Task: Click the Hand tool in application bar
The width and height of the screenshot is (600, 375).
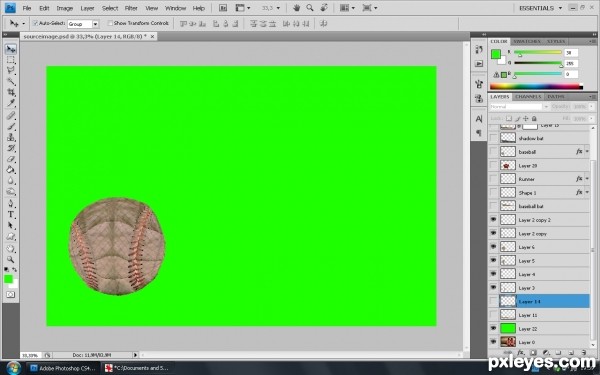Action: point(296,8)
